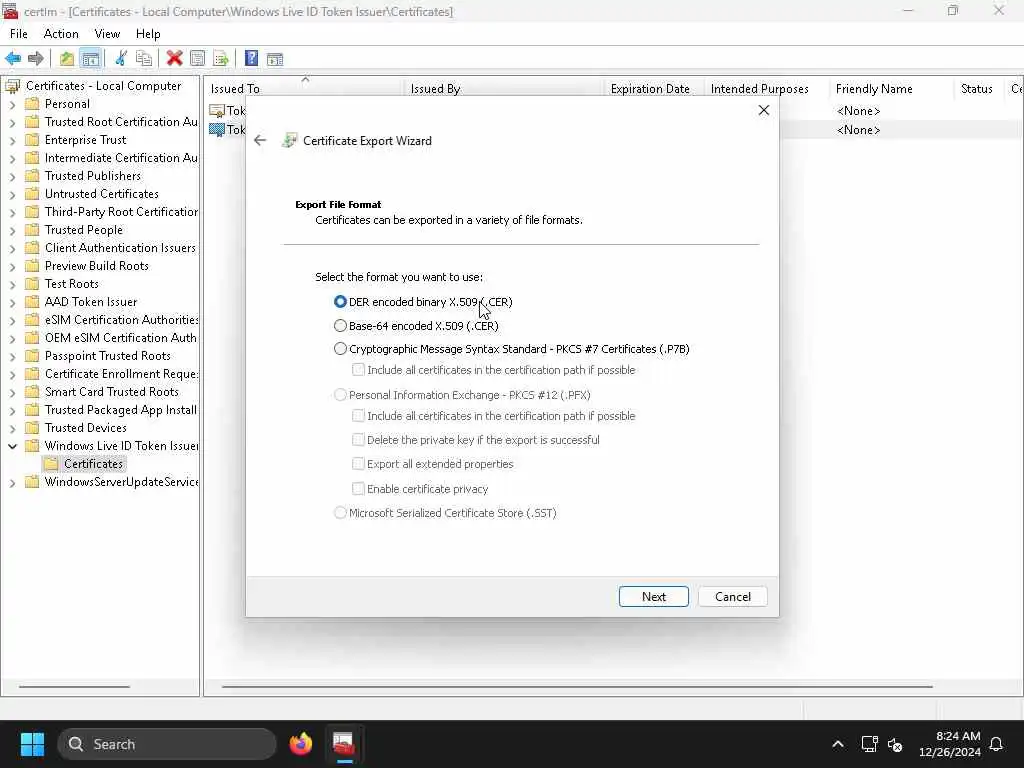The height and width of the screenshot is (768, 1024).
Task: Check Export all extended properties
Action: pyautogui.click(x=358, y=464)
